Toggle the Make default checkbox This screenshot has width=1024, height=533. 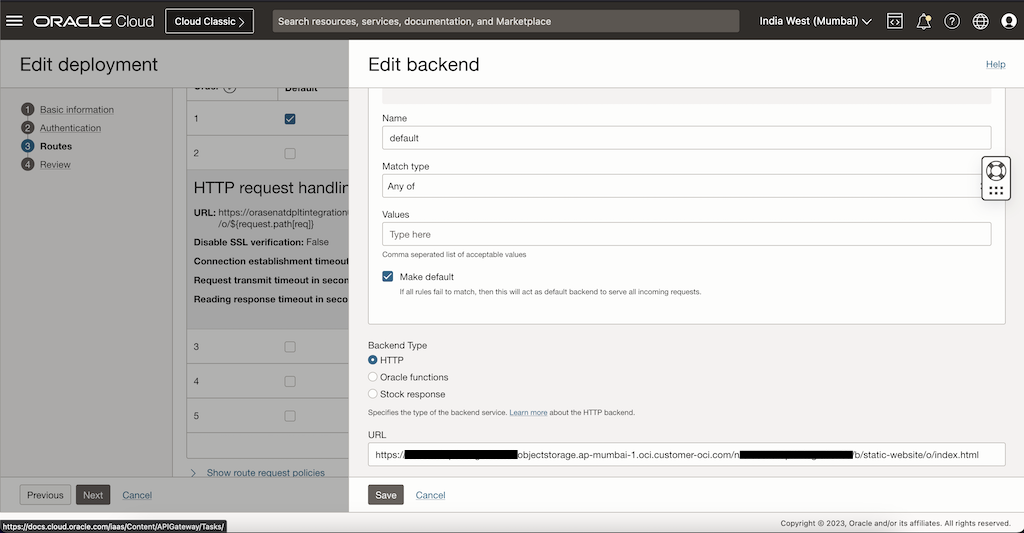(388, 276)
